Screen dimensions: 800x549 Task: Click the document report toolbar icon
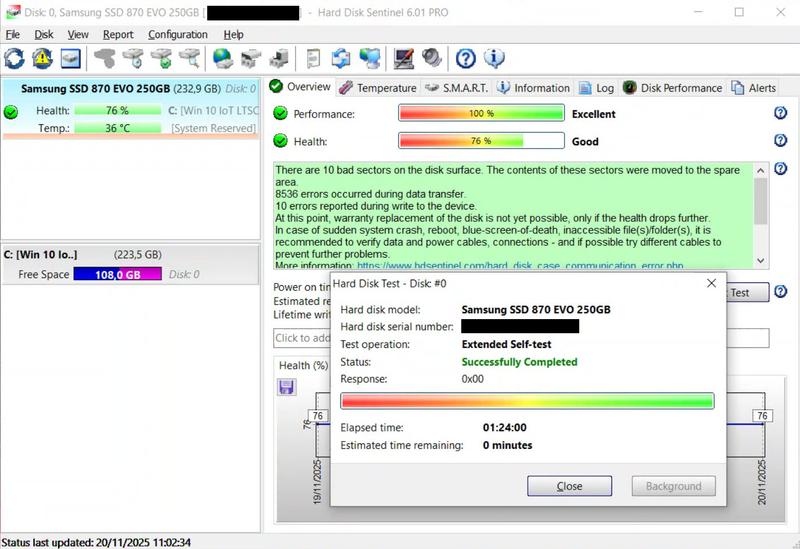pyautogui.click(x=313, y=58)
